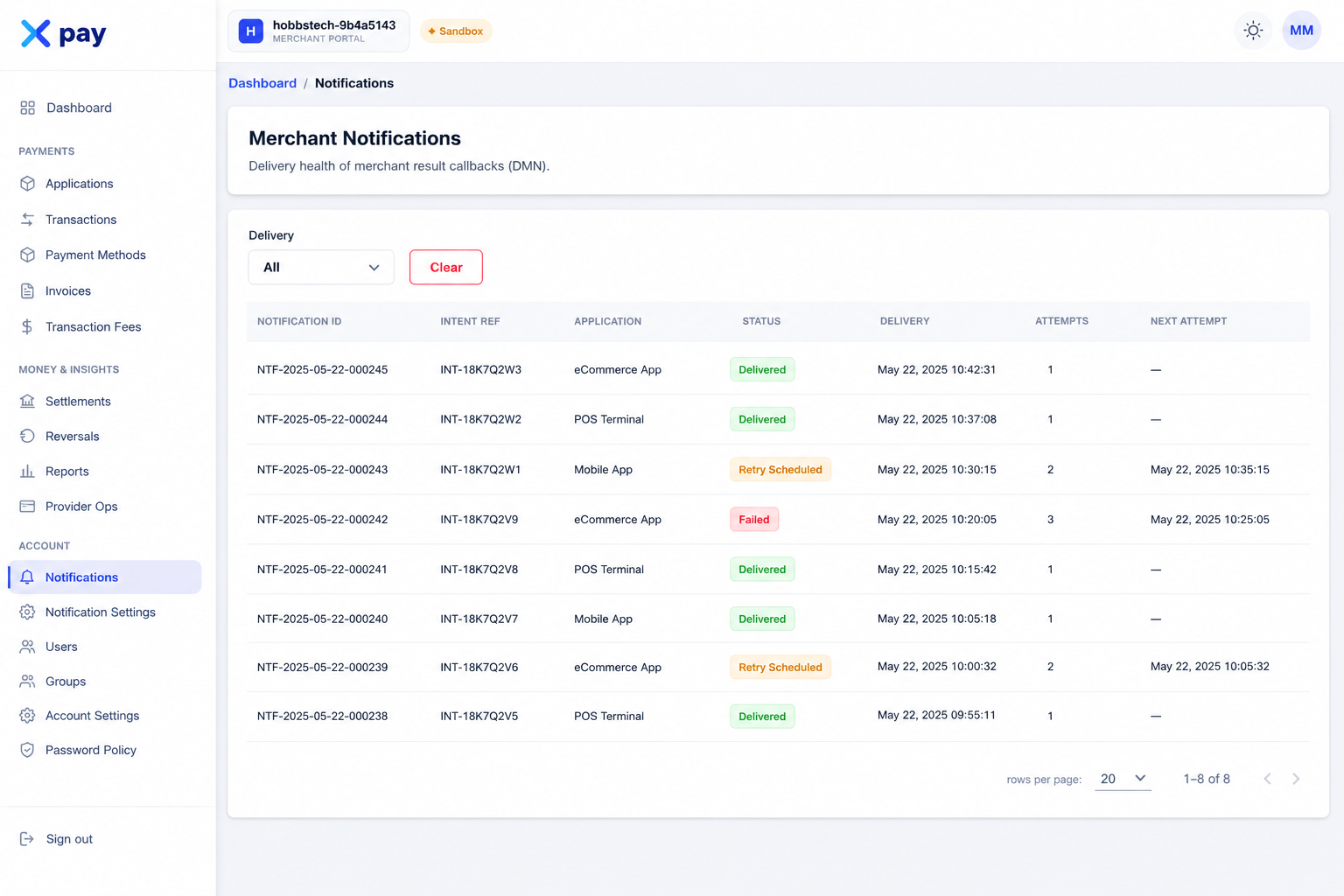Open Invoices via its document icon
The width and height of the screenshot is (1344, 896).
click(27, 291)
